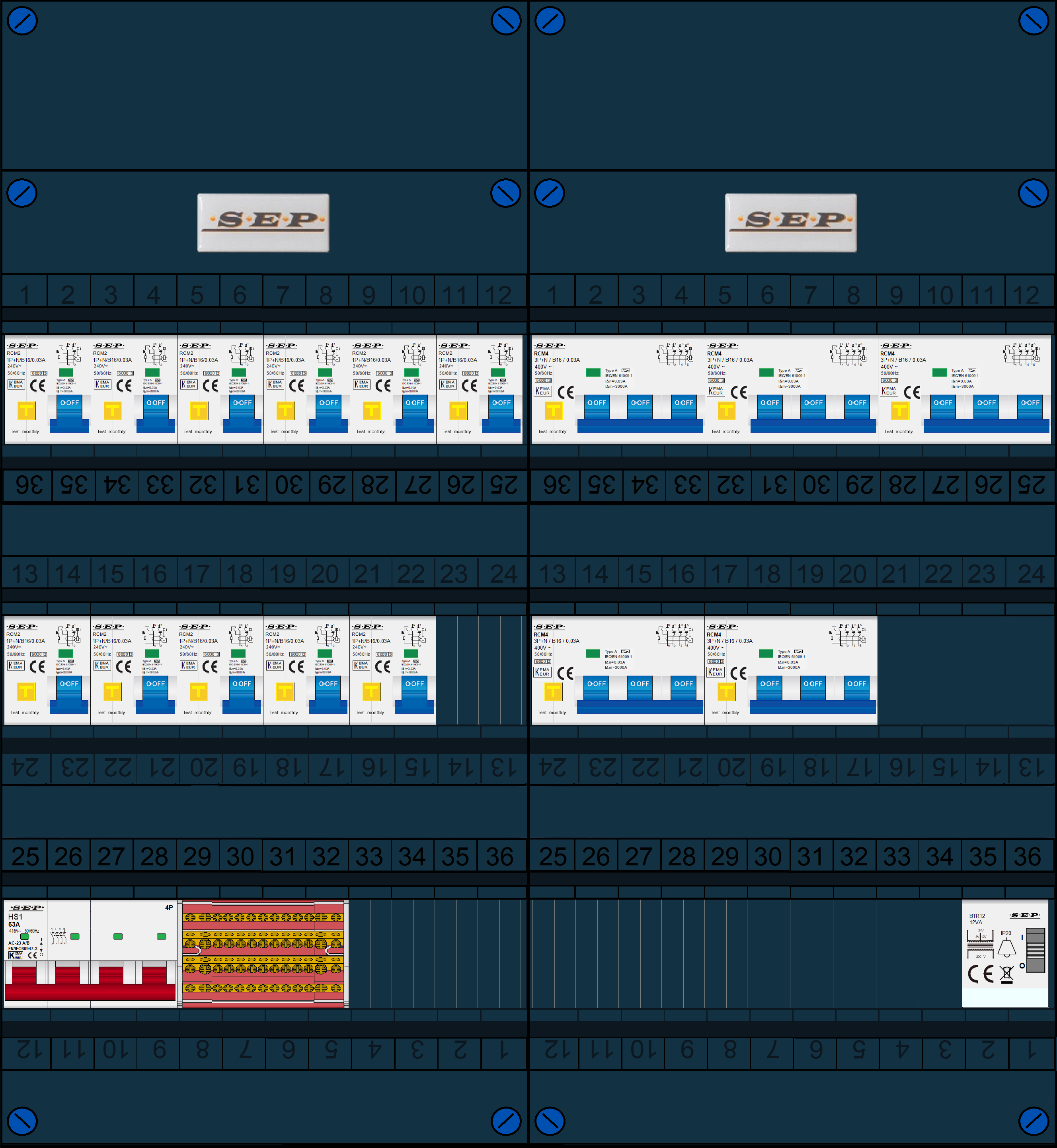Click the SEP logo plate on the right panel
The image size is (1057, 1148).
(791, 223)
